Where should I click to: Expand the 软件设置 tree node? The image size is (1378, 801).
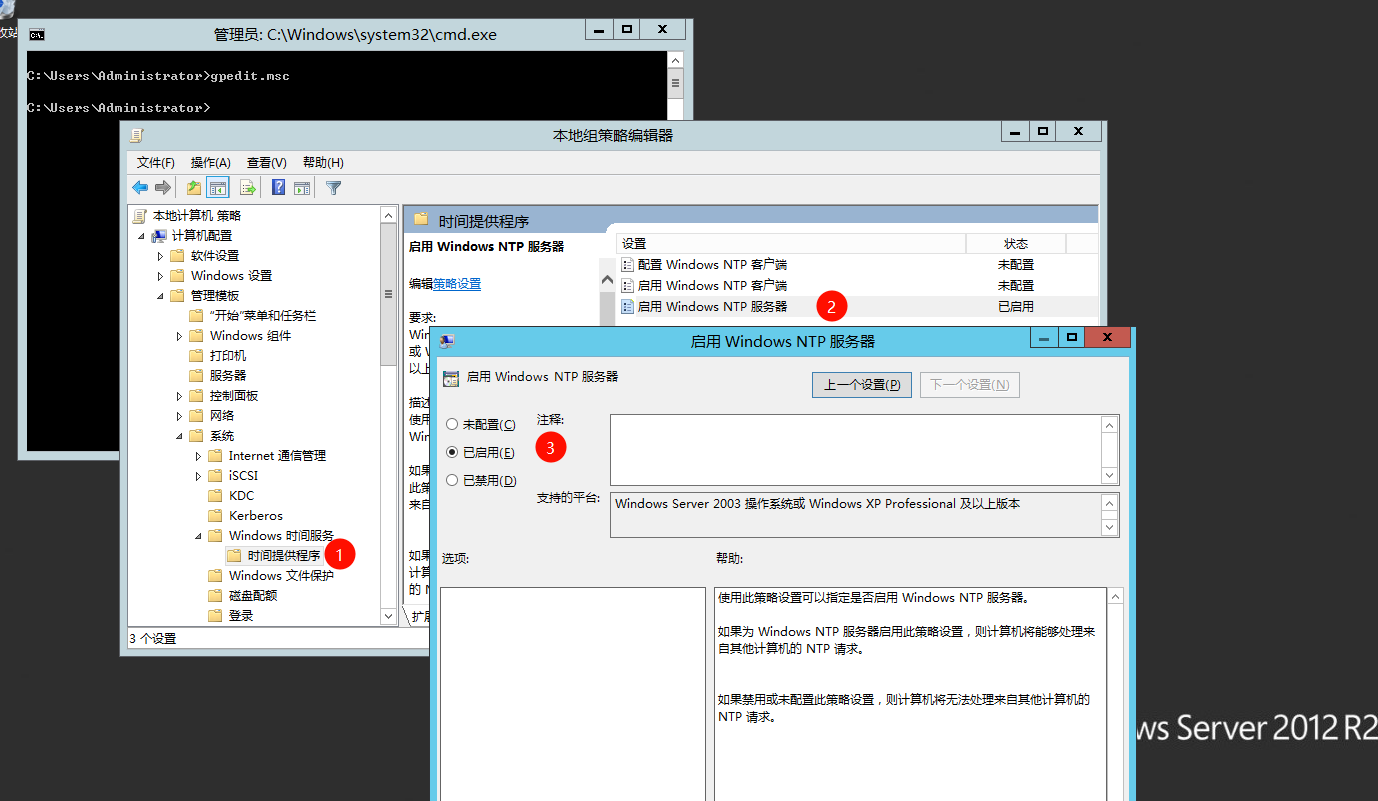pos(160,256)
